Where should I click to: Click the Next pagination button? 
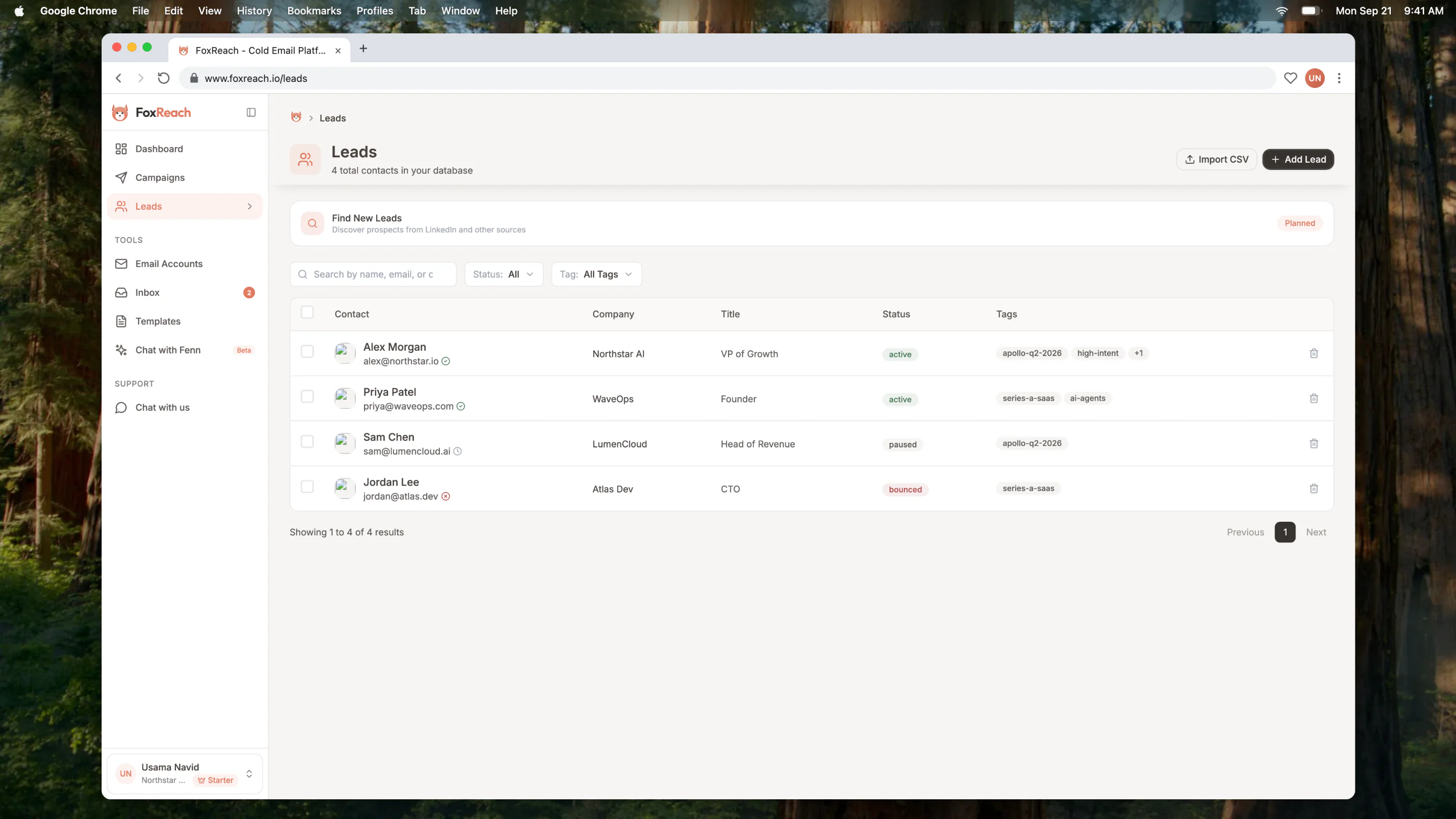coord(1316,532)
